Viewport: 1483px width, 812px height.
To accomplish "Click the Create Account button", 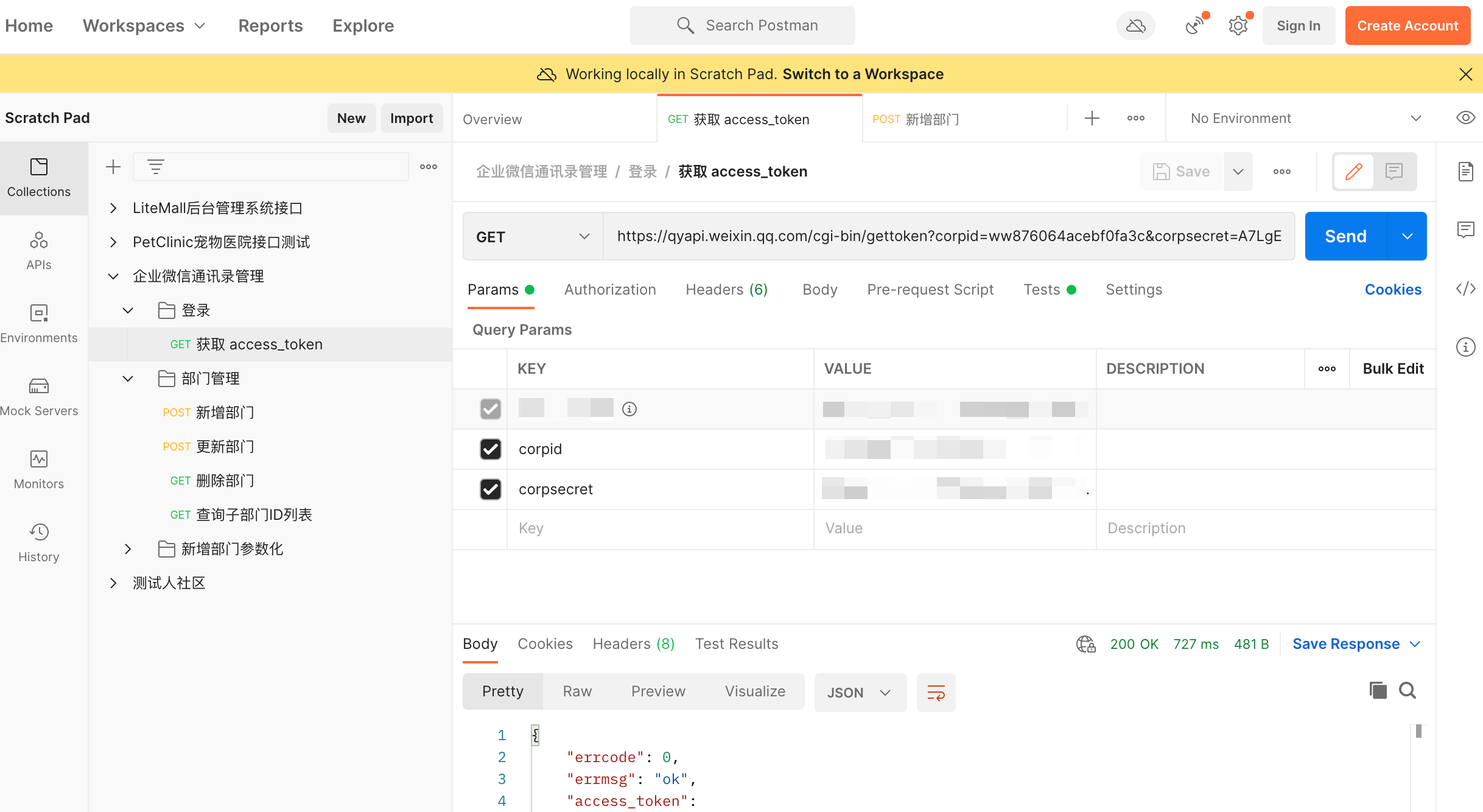I will point(1408,26).
